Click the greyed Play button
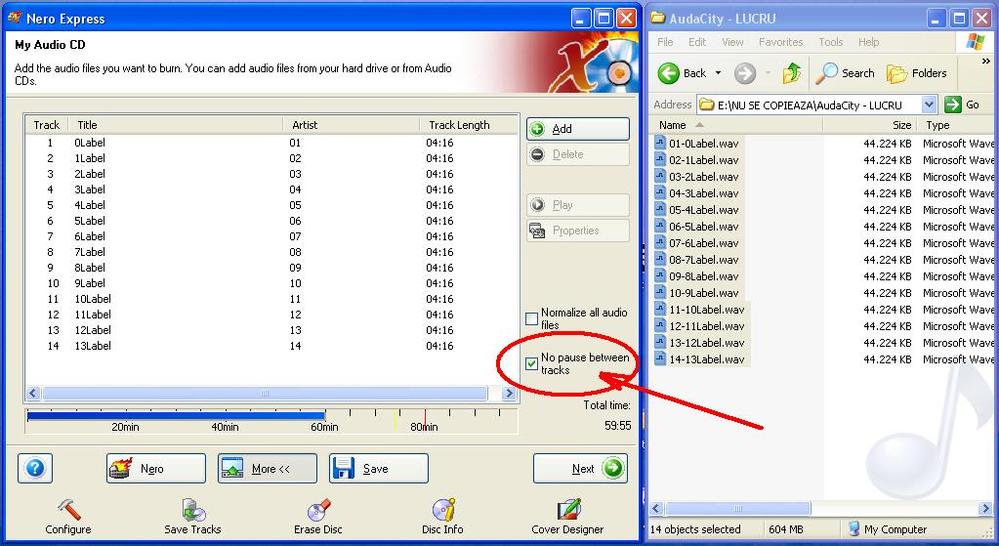Viewport: 999px width, 546px height. click(578, 205)
